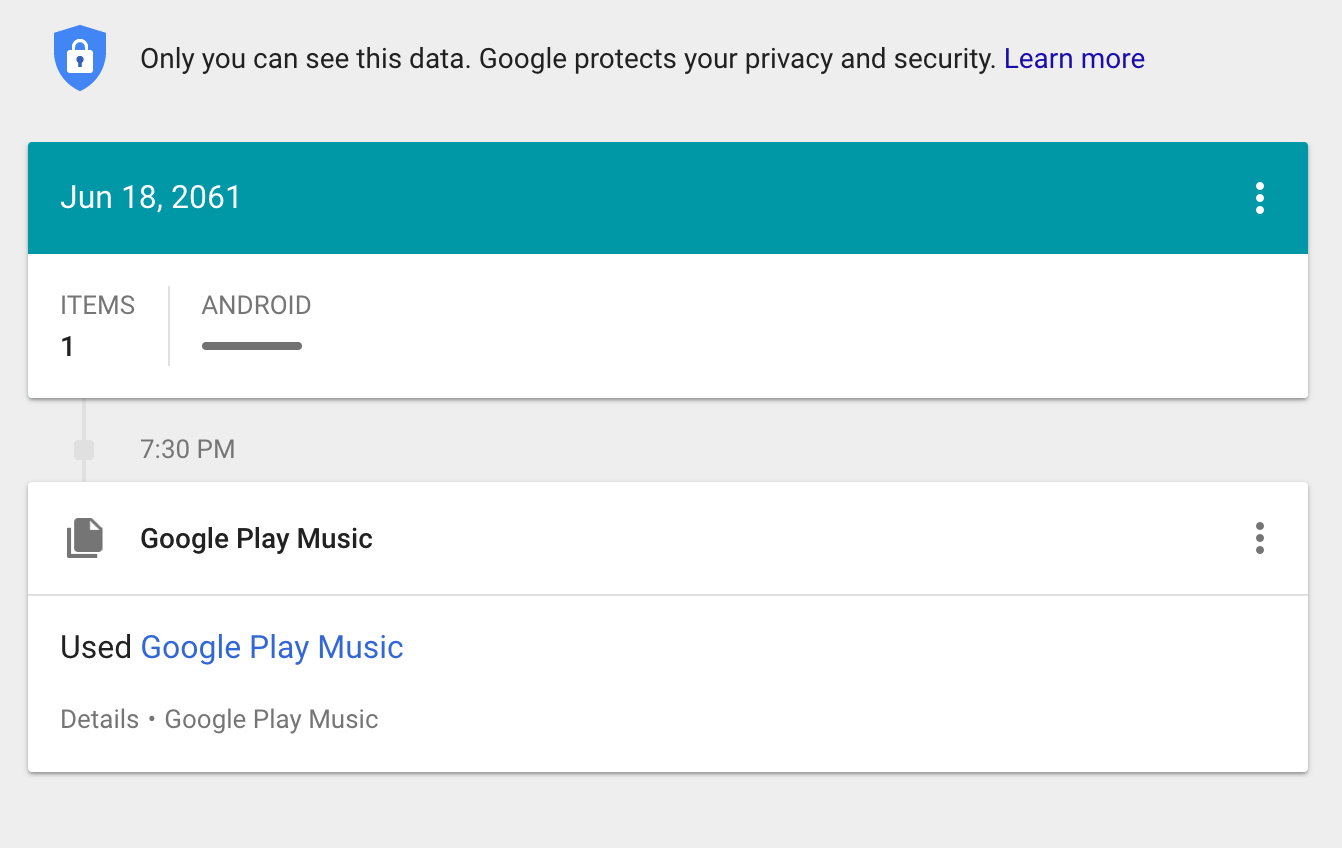Click the gray Google Play Music footer text
This screenshot has height=848, width=1342.
coord(271,719)
